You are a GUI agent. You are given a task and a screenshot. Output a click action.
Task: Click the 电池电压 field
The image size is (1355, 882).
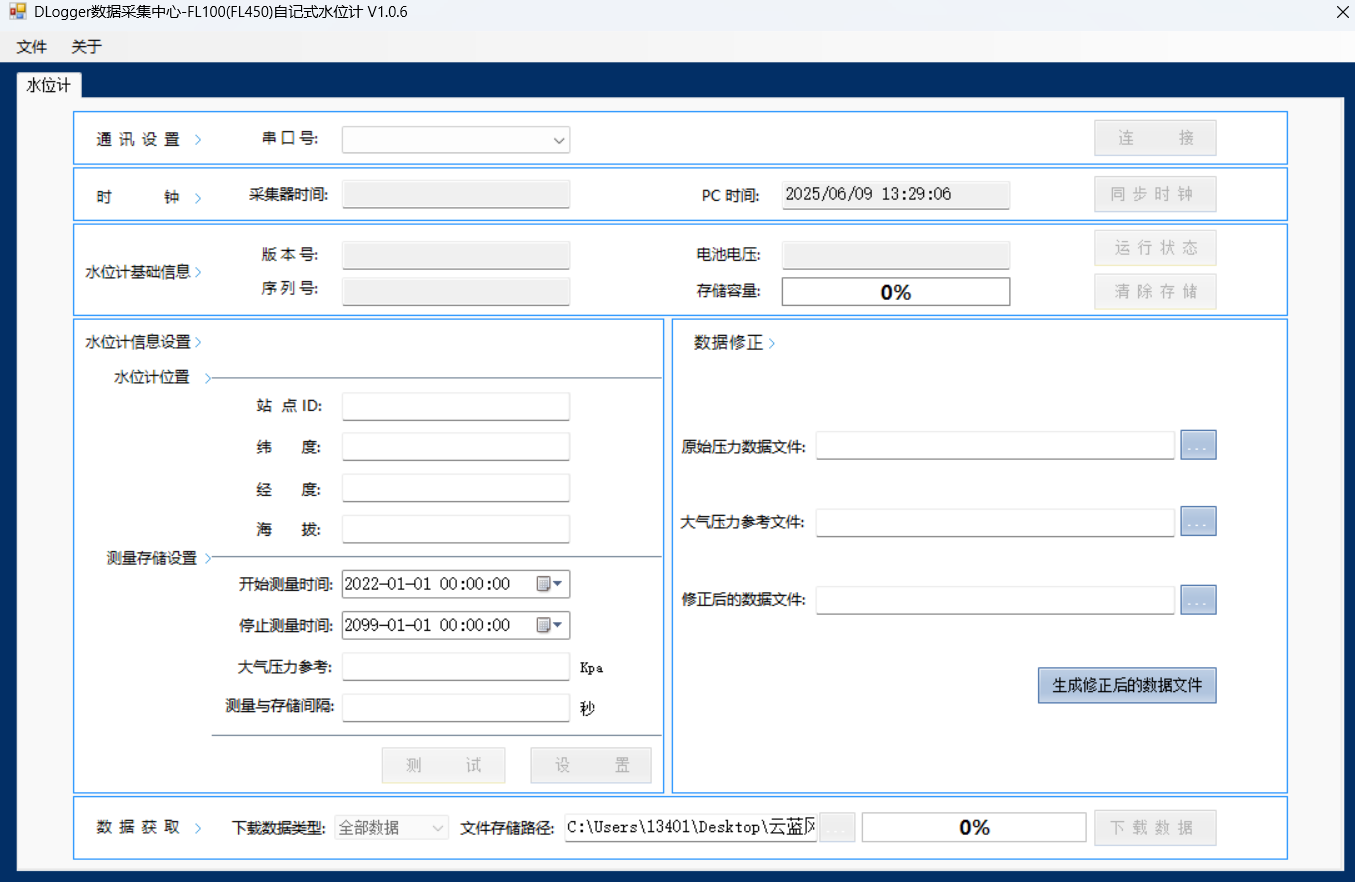click(896, 255)
